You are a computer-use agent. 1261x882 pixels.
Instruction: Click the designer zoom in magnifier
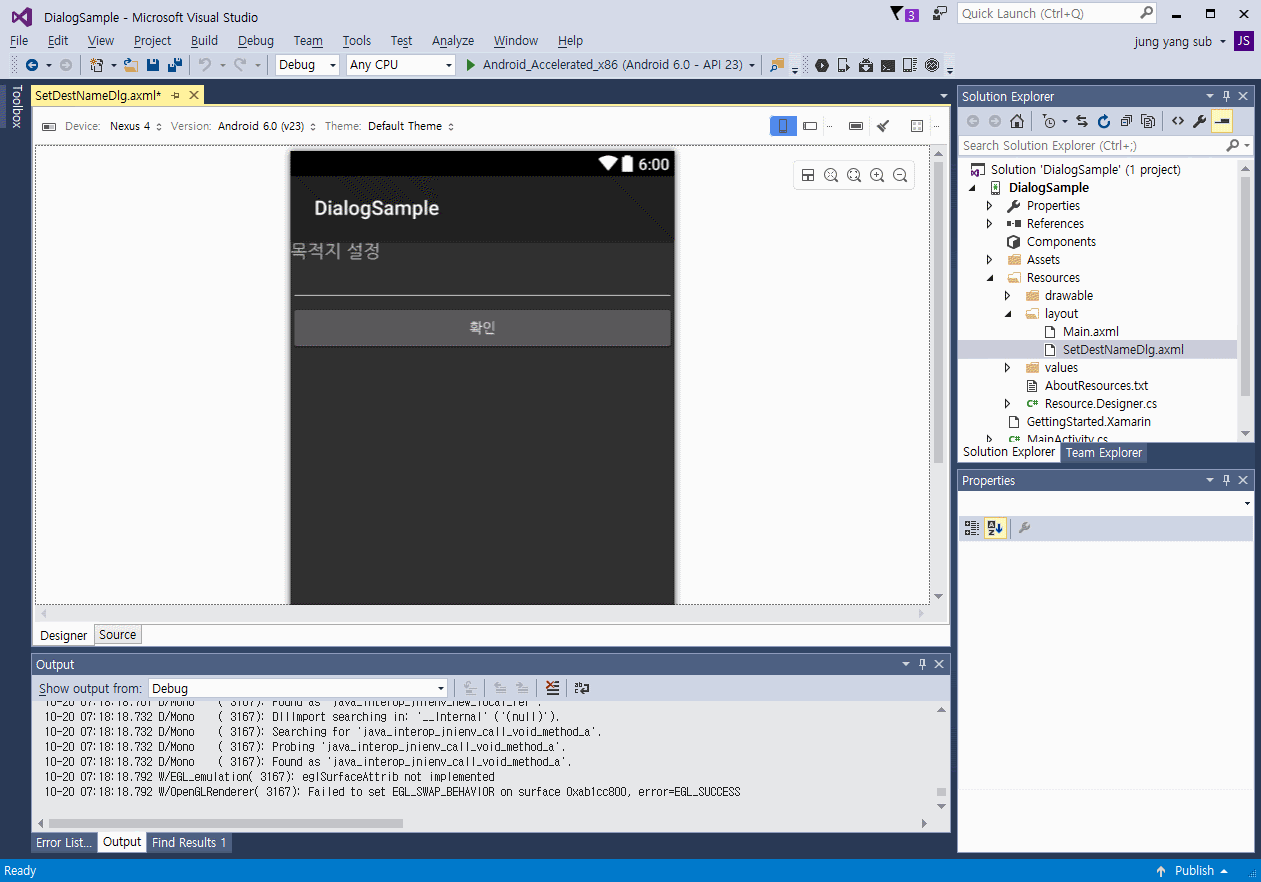point(877,175)
